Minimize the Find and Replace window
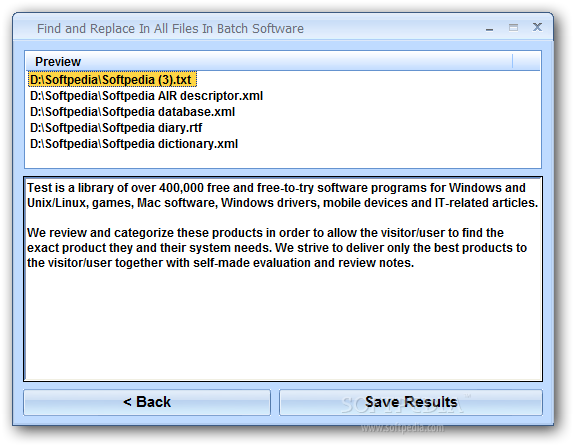 click(489, 29)
